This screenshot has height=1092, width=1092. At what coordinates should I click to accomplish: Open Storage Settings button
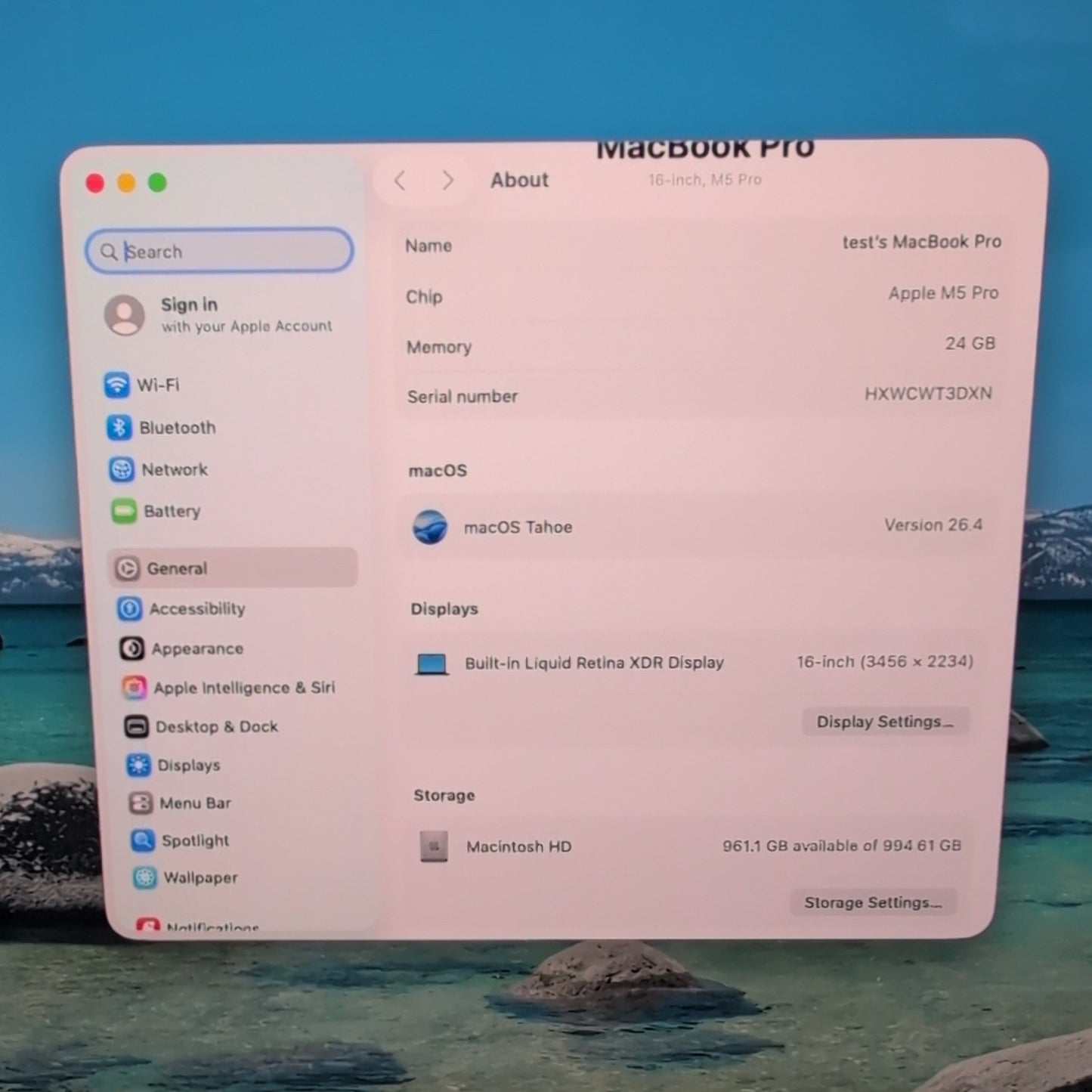873,902
